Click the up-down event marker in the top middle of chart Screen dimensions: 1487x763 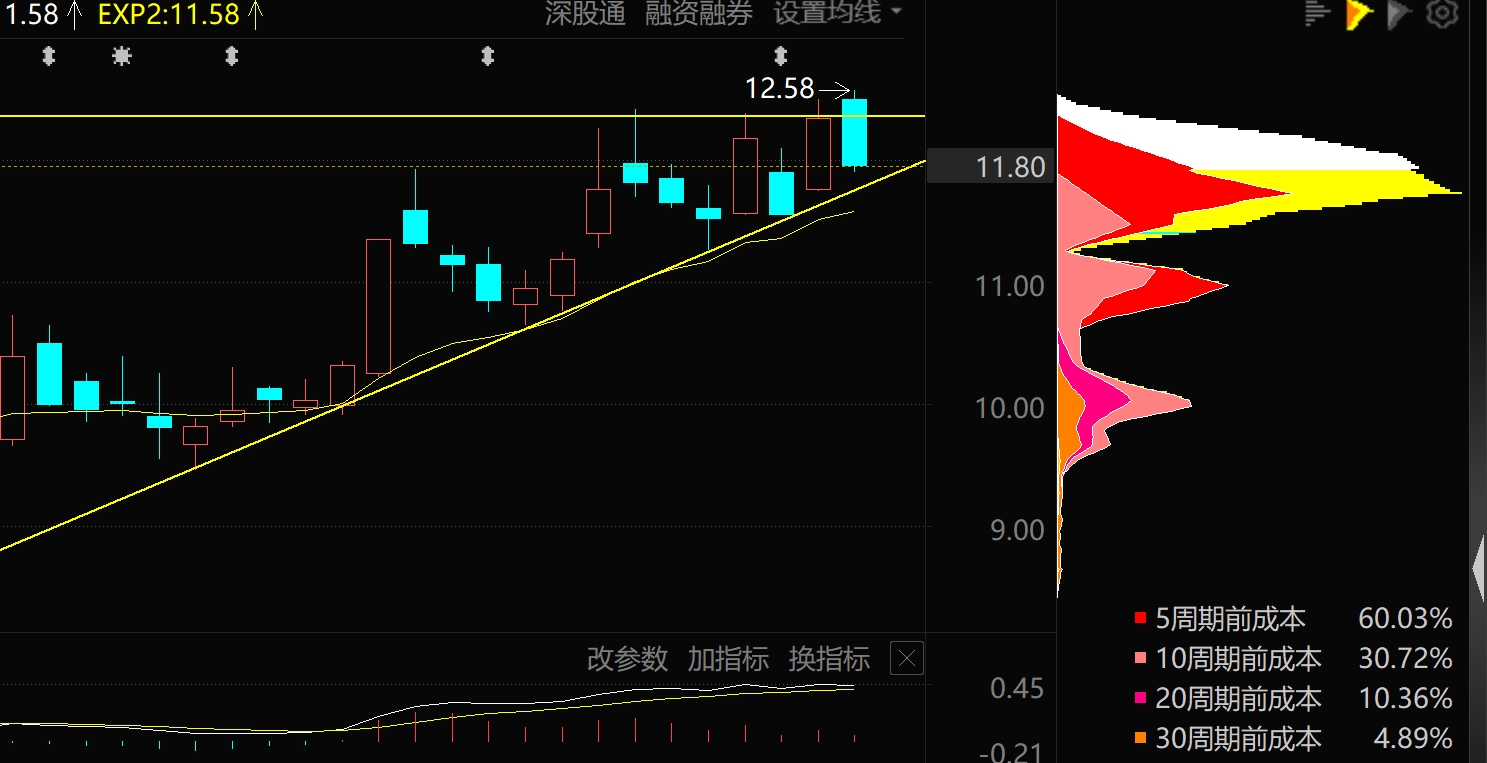(x=487, y=57)
